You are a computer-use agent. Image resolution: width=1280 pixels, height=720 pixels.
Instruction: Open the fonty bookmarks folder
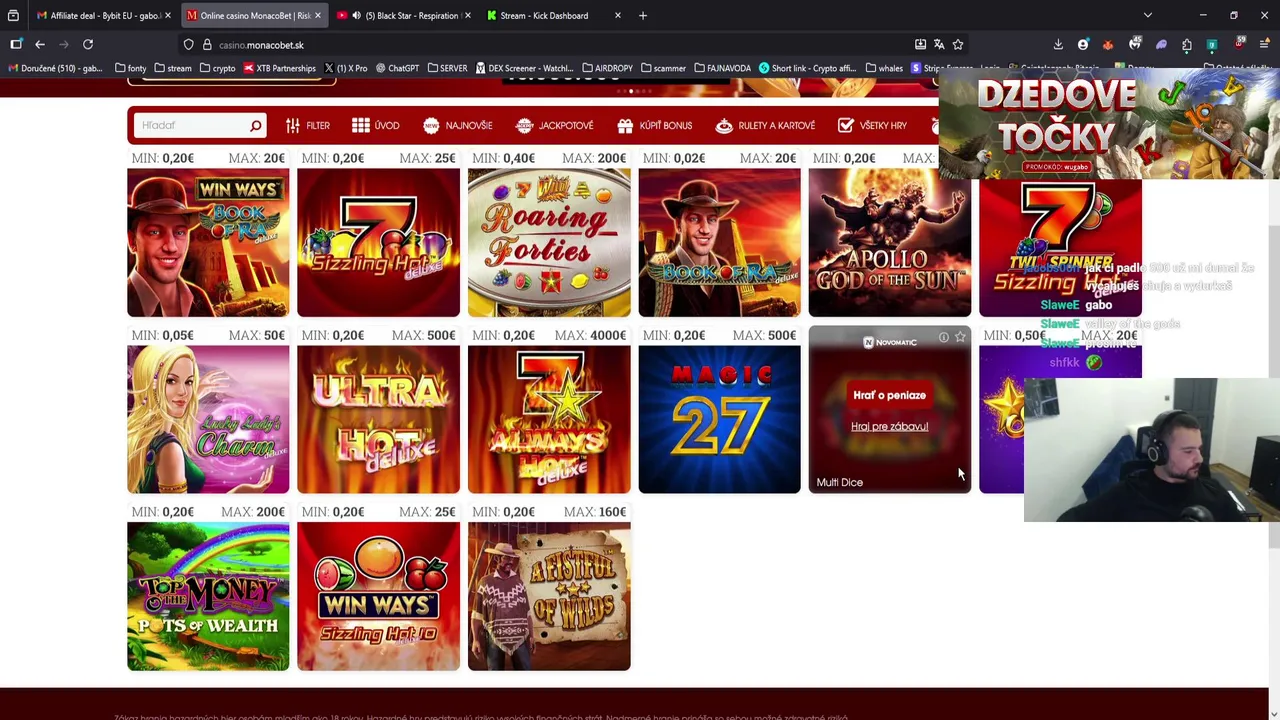pyautogui.click(x=130, y=68)
